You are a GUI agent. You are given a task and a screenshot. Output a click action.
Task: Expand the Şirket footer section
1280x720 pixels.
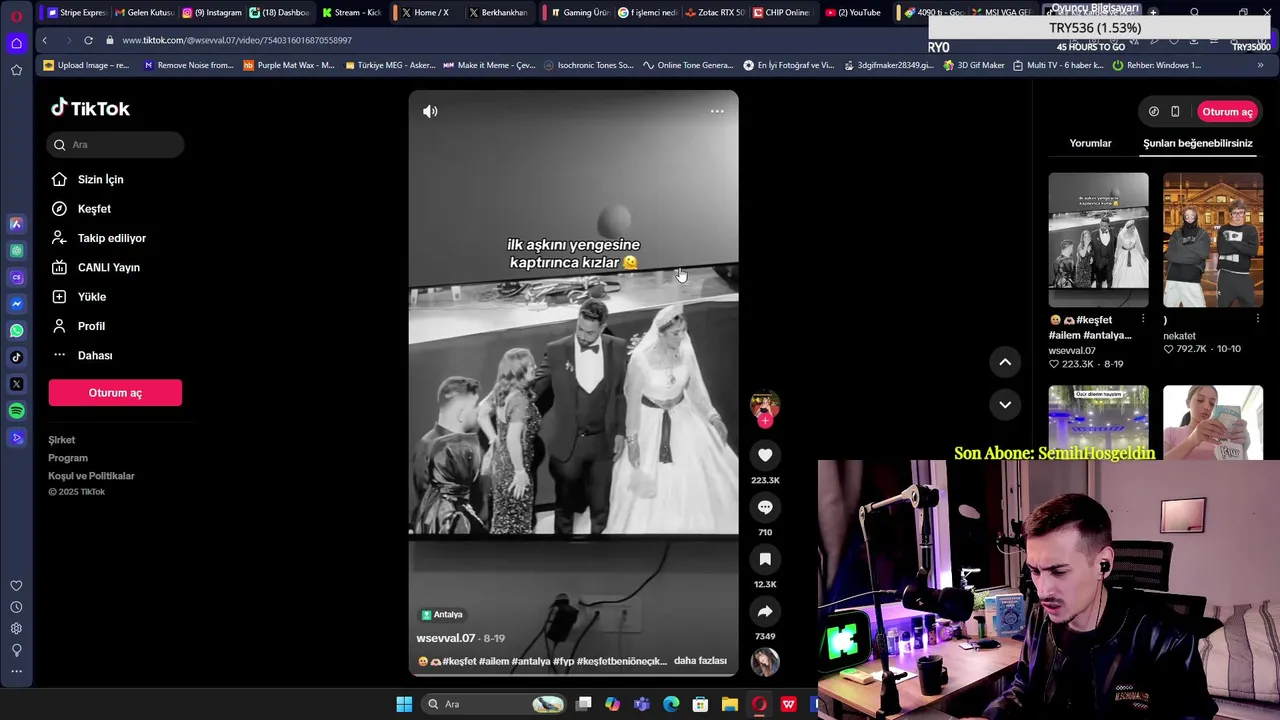(61, 440)
